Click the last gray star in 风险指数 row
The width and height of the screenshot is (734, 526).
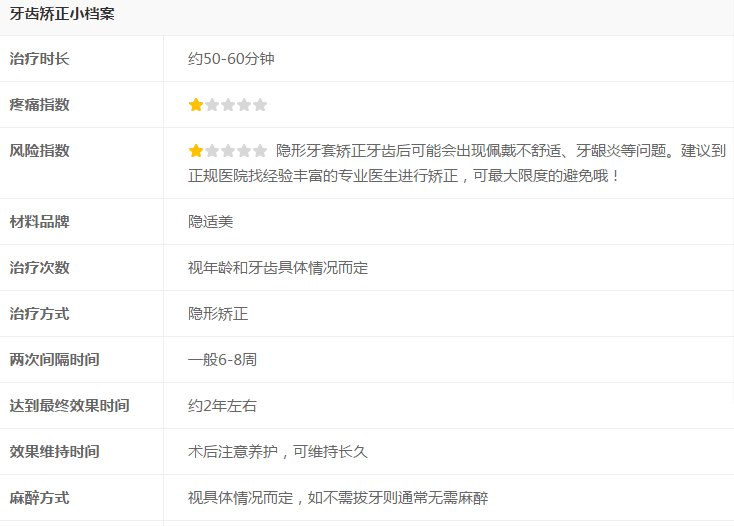click(x=260, y=151)
